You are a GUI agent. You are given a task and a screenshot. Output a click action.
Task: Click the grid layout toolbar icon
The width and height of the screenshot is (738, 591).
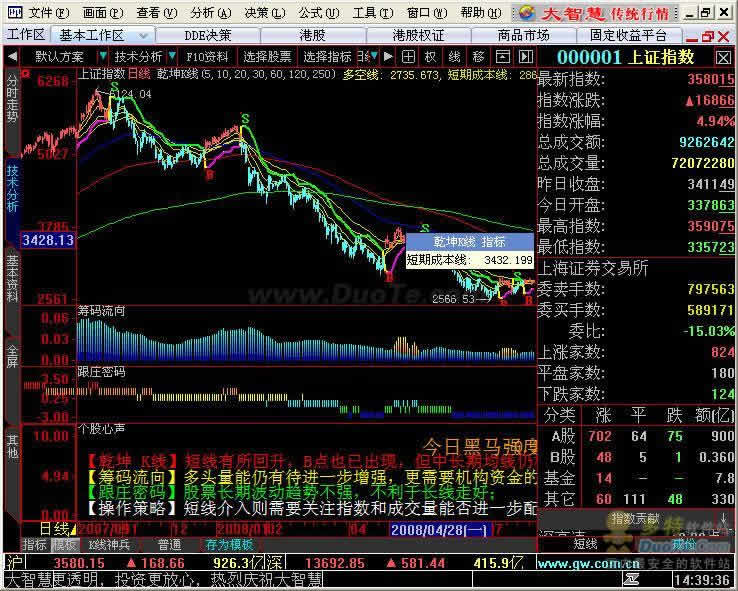click(x=408, y=56)
